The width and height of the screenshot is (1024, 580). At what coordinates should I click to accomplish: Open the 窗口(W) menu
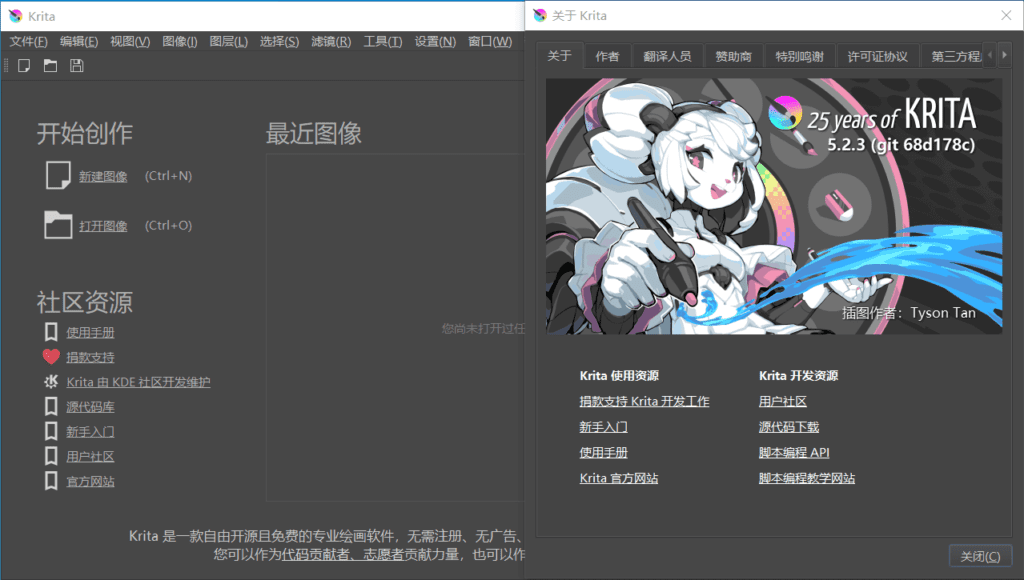coord(490,42)
